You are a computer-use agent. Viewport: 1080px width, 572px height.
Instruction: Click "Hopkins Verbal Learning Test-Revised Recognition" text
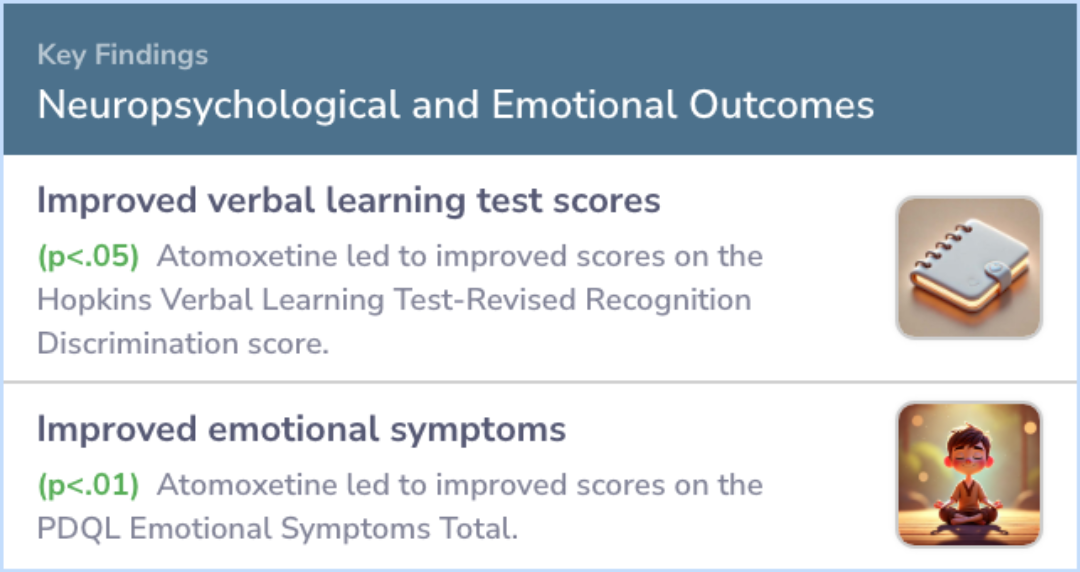pyautogui.click(x=394, y=300)
